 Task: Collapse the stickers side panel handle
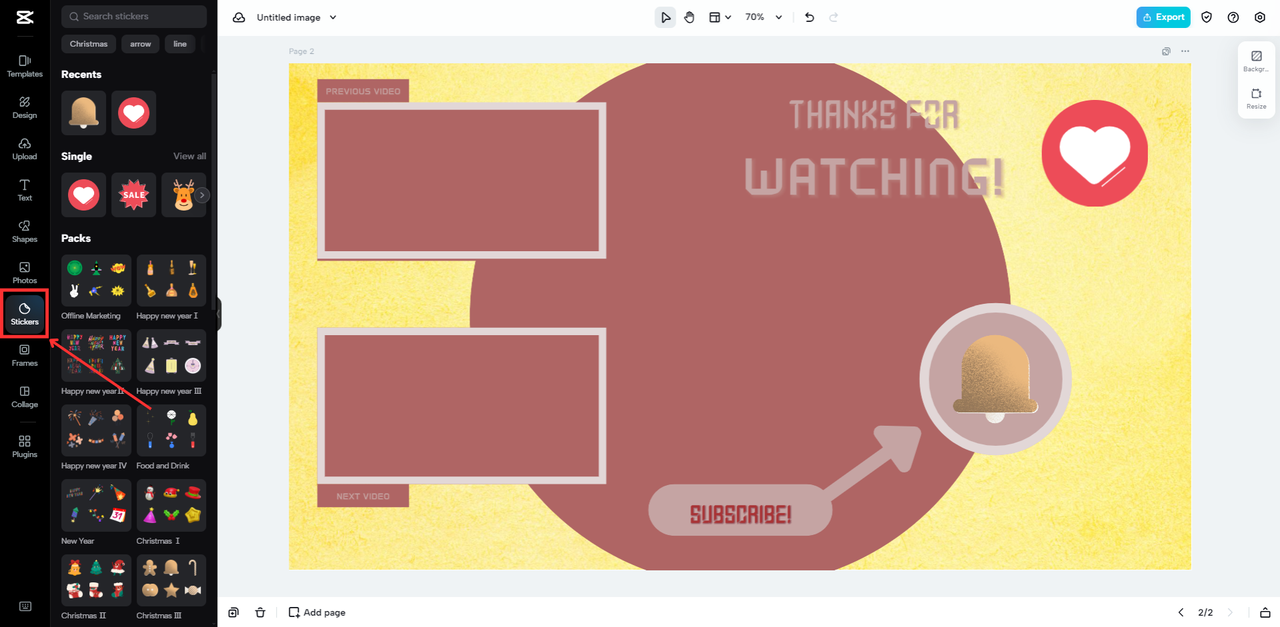pos(218,314)
